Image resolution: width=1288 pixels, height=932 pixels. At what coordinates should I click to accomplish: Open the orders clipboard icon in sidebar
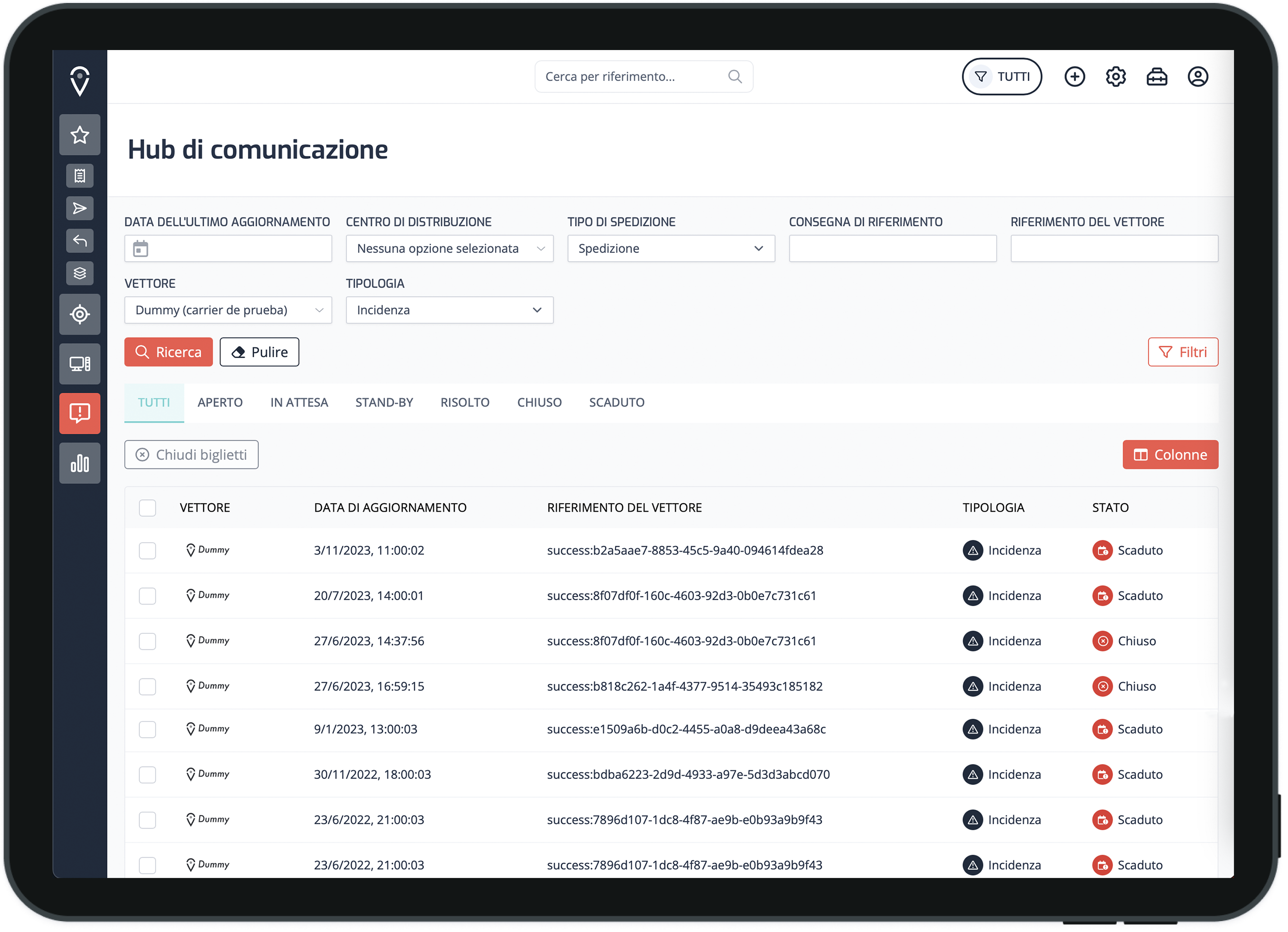pos(80,176)
